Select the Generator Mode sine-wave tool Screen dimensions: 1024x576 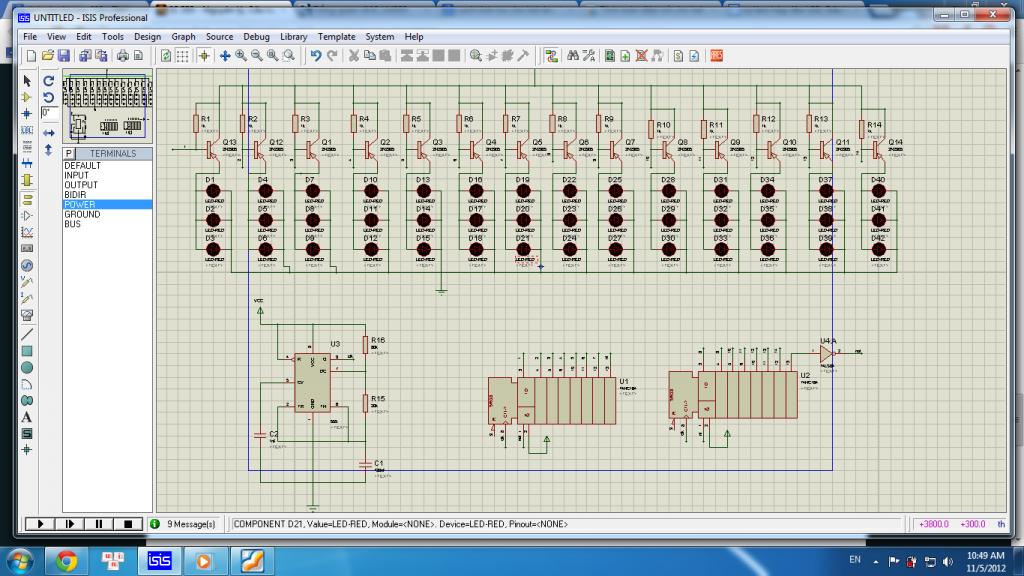[27, 265]
